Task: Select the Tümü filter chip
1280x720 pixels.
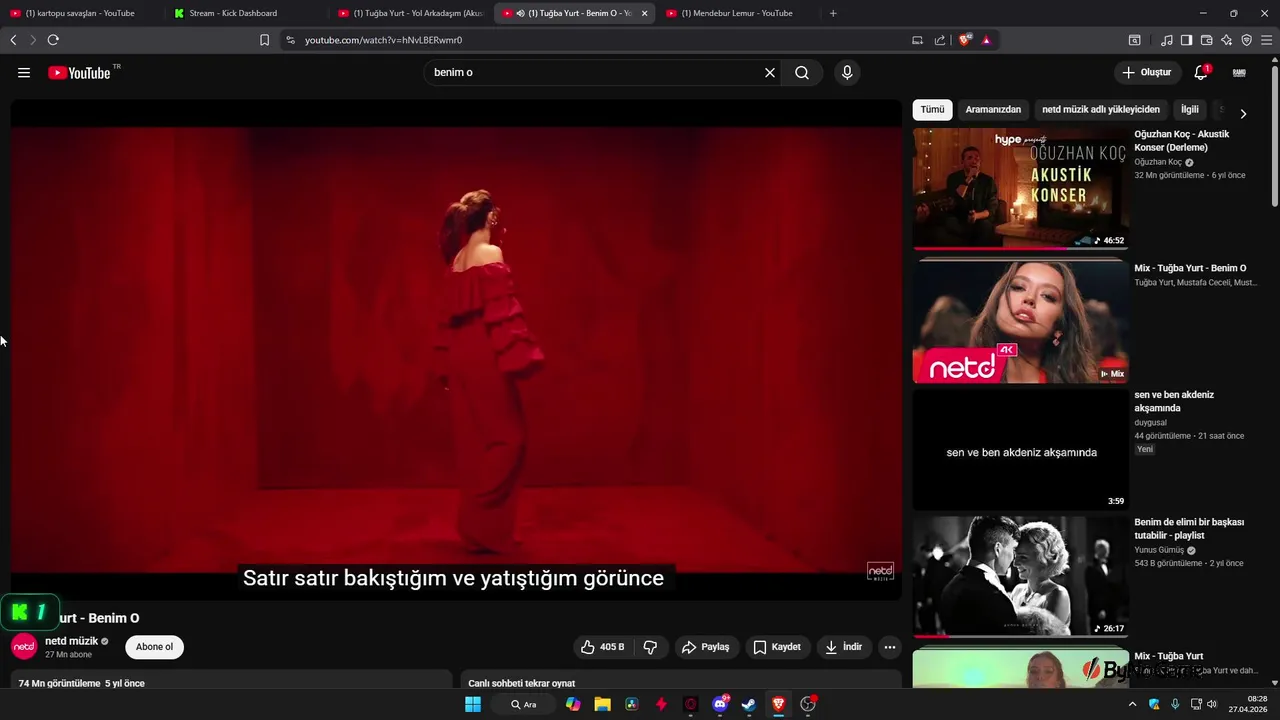Action: pos(932,110)
